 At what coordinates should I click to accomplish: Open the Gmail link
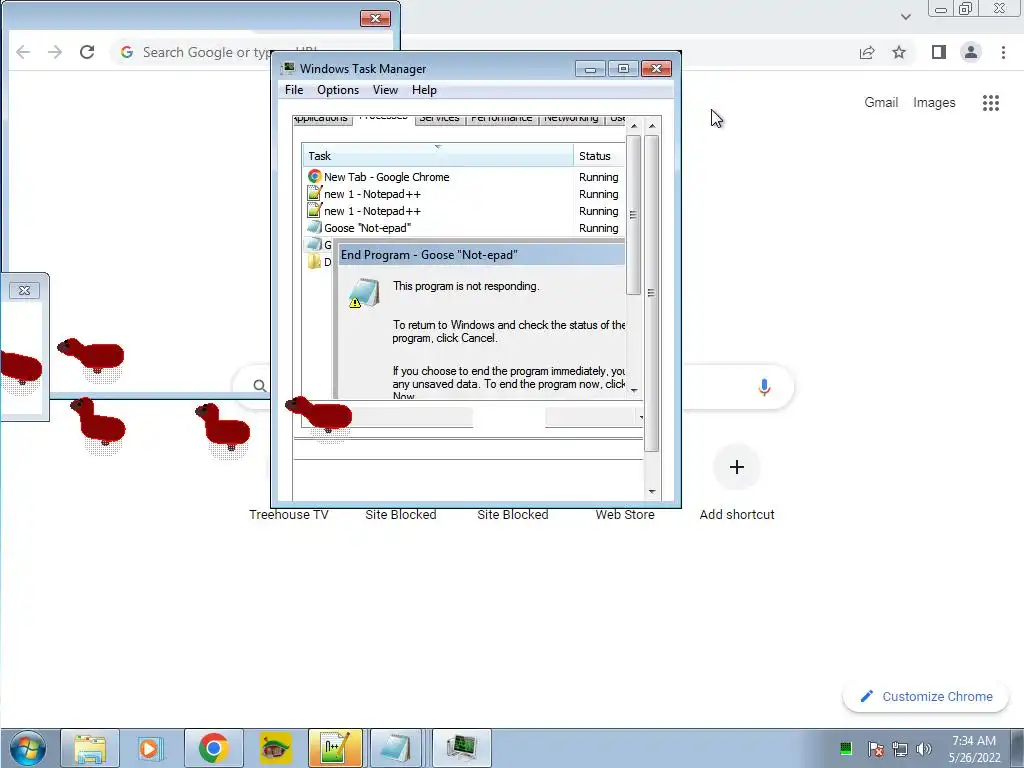click(x=881, y=103)
